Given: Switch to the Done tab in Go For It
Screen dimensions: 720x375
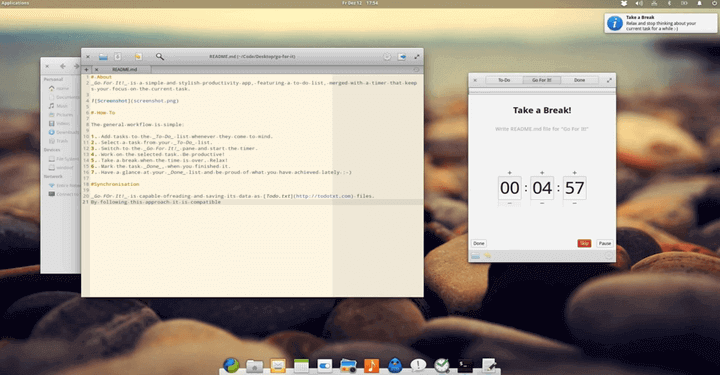Looking at the screenshot, I should pyautogui.click(x=579, y=80).
